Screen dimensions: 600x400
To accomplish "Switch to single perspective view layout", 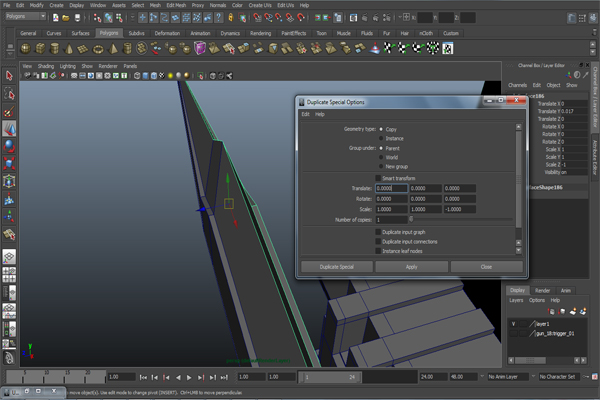I will click(9, 256).
